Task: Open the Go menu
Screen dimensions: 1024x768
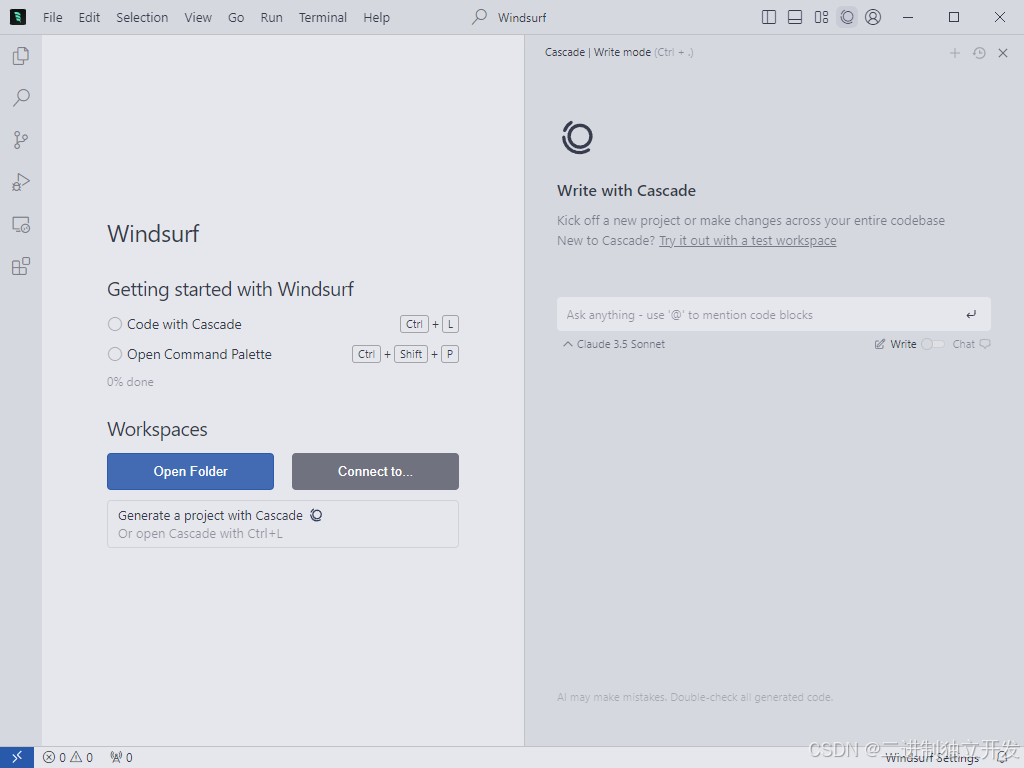Action: pyautogui.click(x=236, y=18)
